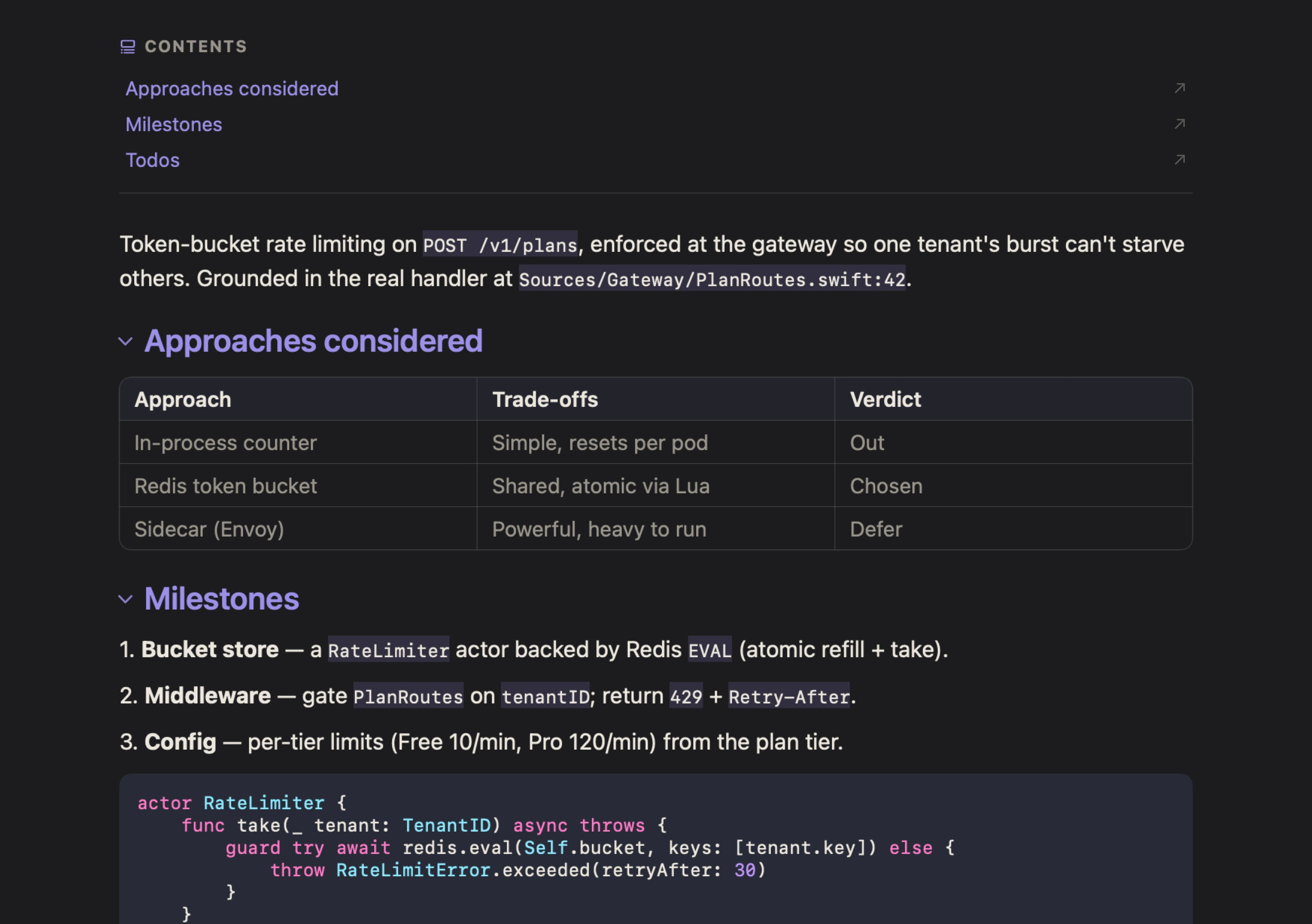
Task: Click the 'Defer' verdict cell
Action: tap(1013, 529)
